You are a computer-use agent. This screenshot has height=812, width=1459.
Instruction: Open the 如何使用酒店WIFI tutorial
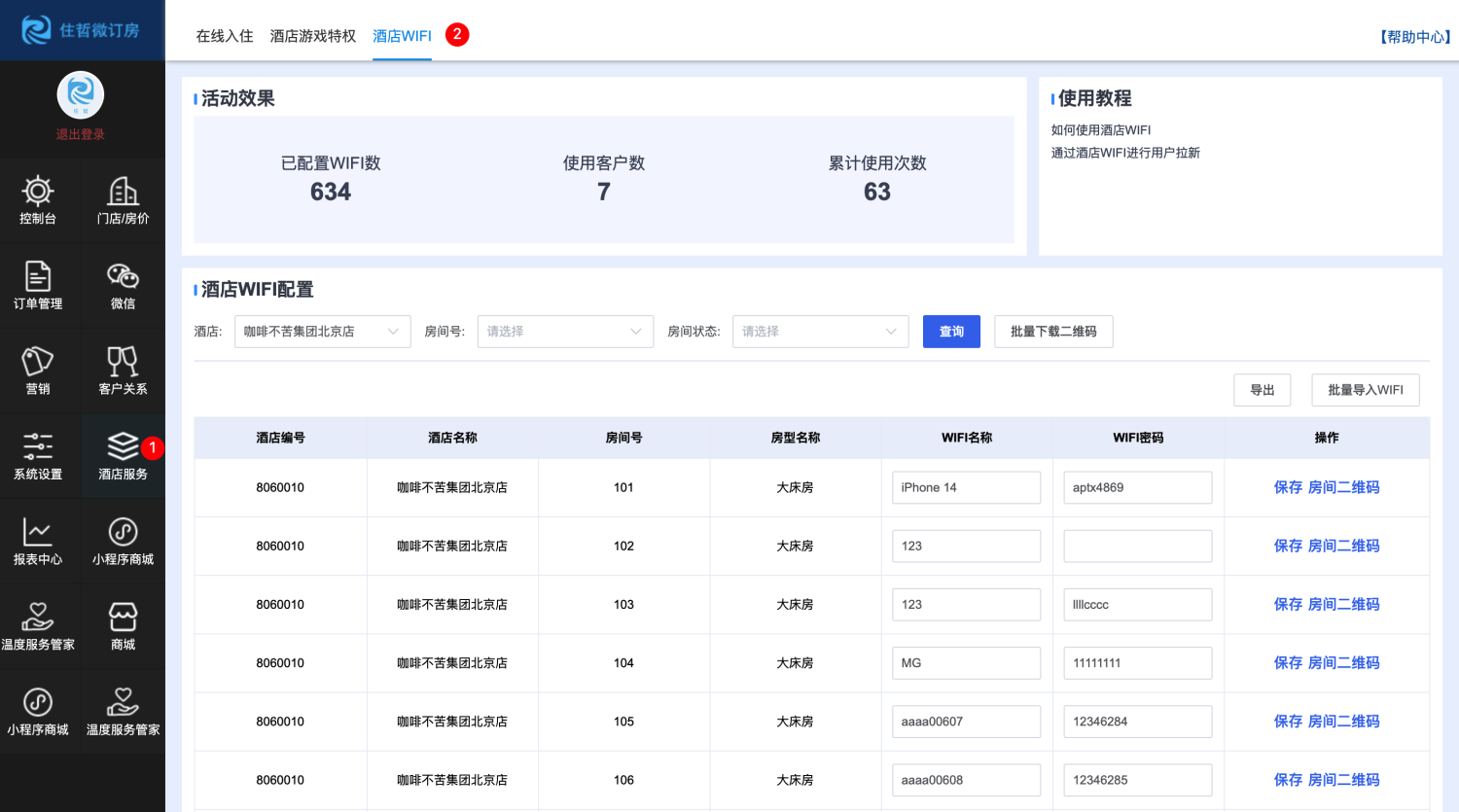pos(1101,129)
